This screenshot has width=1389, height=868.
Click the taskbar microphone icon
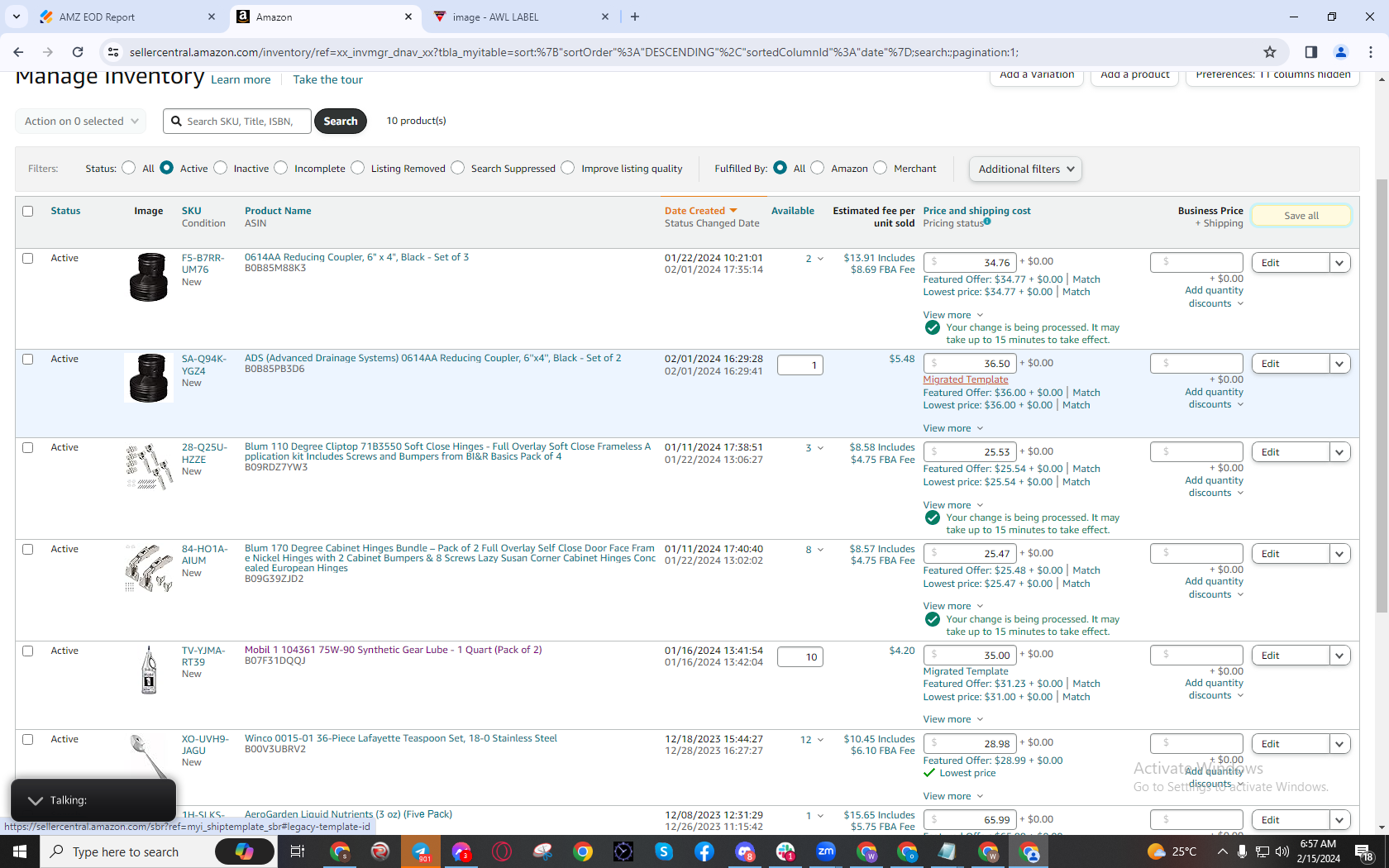click(1242, 851)
